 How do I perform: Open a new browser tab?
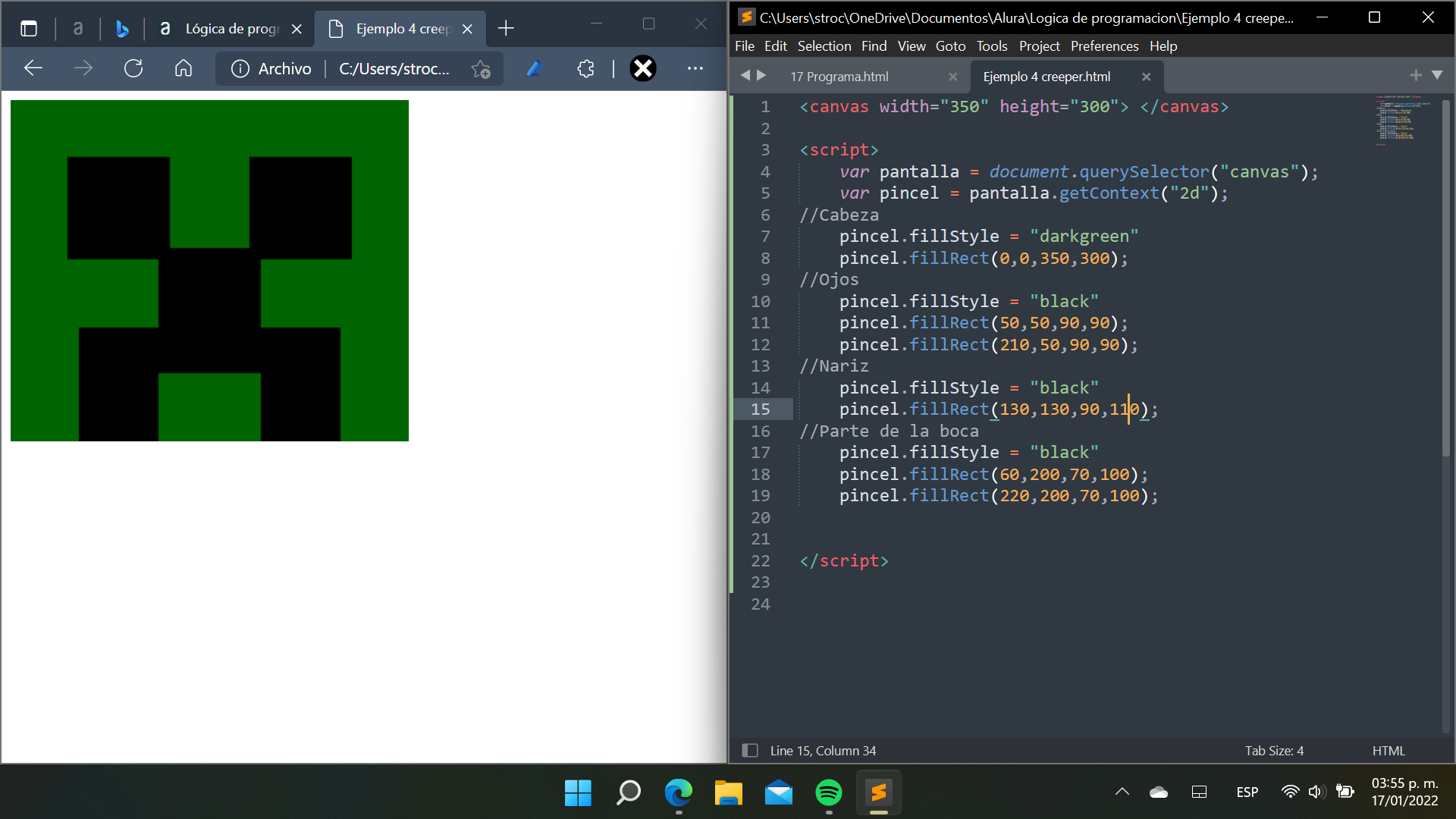click(x=506, y=29)
